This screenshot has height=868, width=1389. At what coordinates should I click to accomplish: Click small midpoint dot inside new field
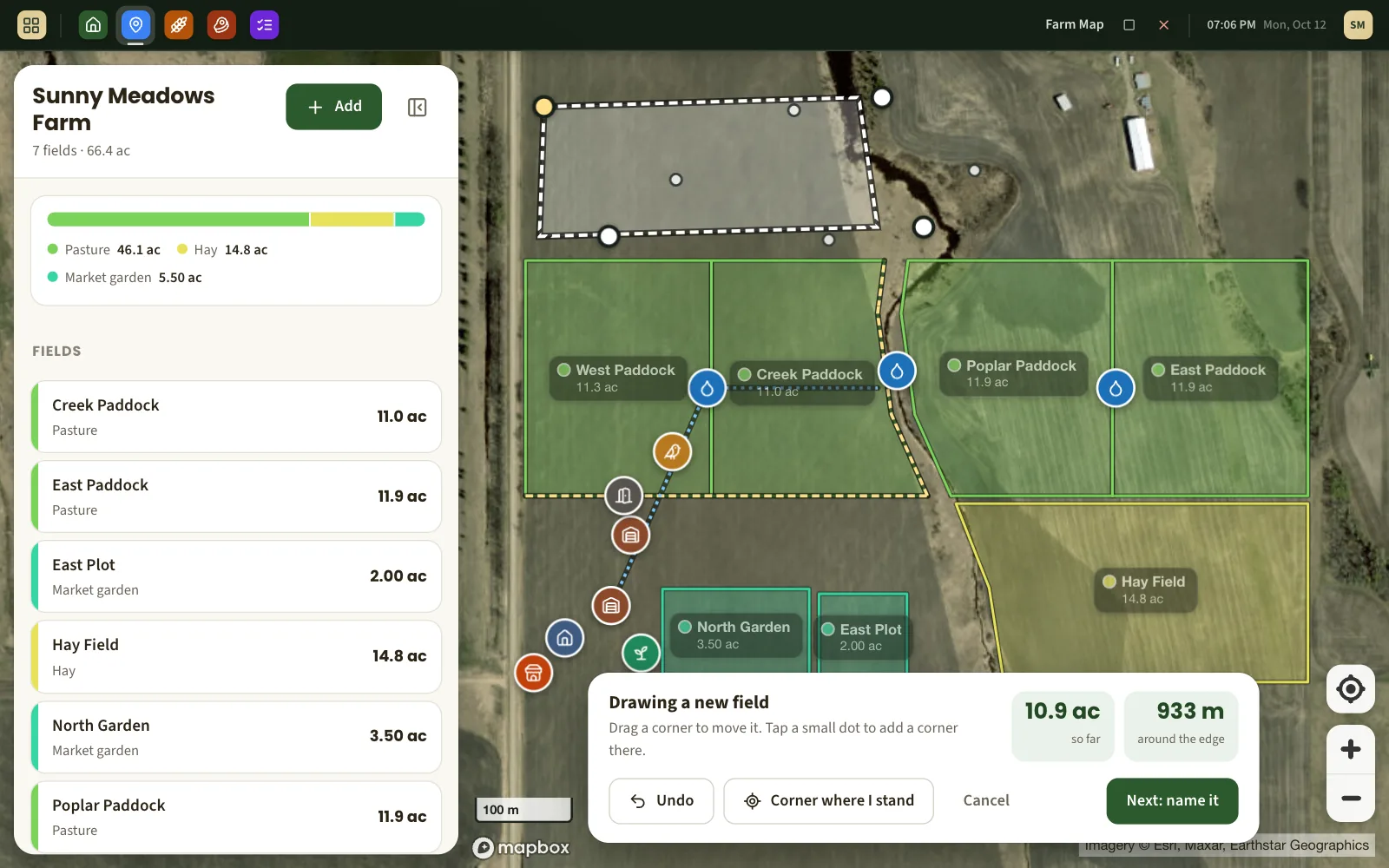click(676, 180)
